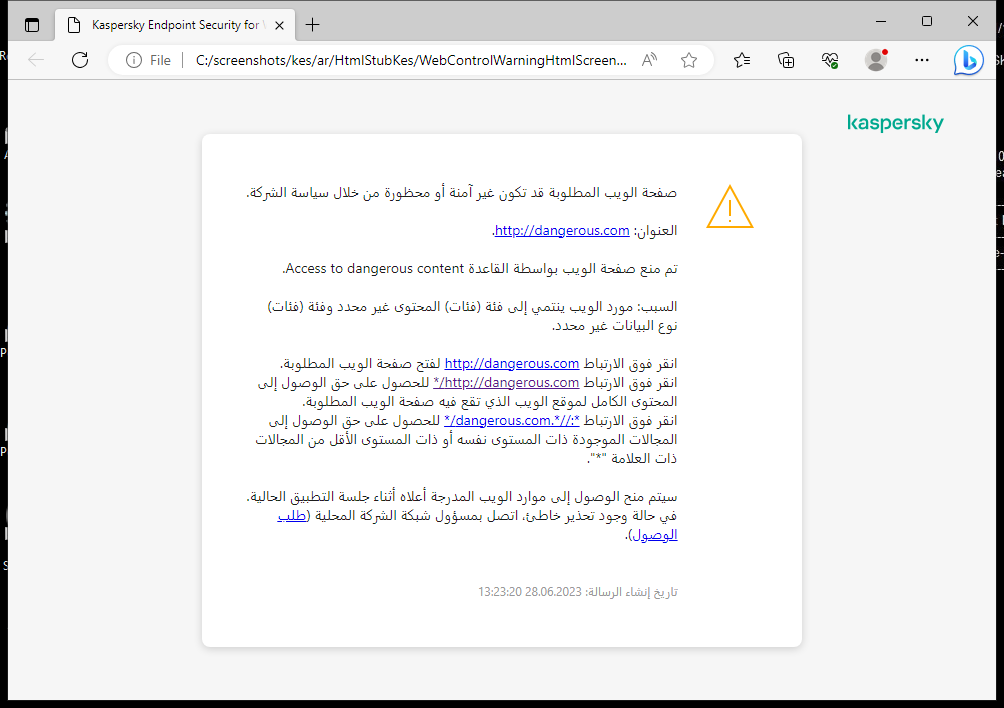Screen dimensions: 1004x708
Task: Open the Favorites bar menu
Action: click(x=741, y=60)
